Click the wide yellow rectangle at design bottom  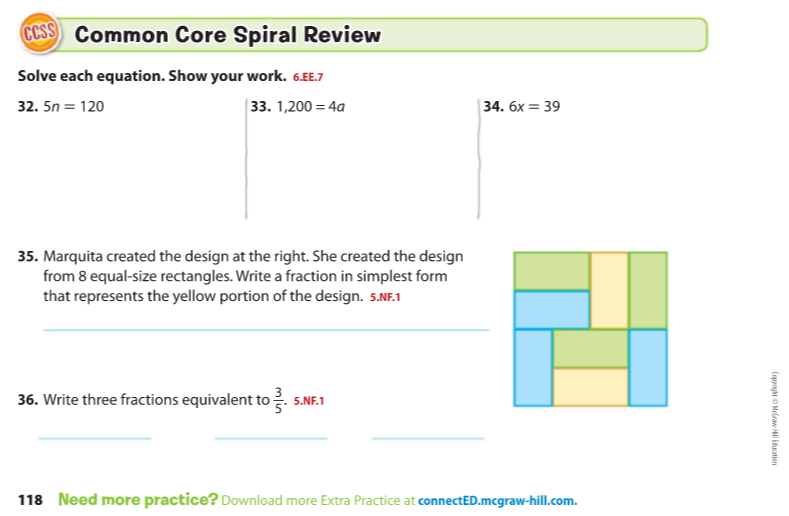click(590, 387)
